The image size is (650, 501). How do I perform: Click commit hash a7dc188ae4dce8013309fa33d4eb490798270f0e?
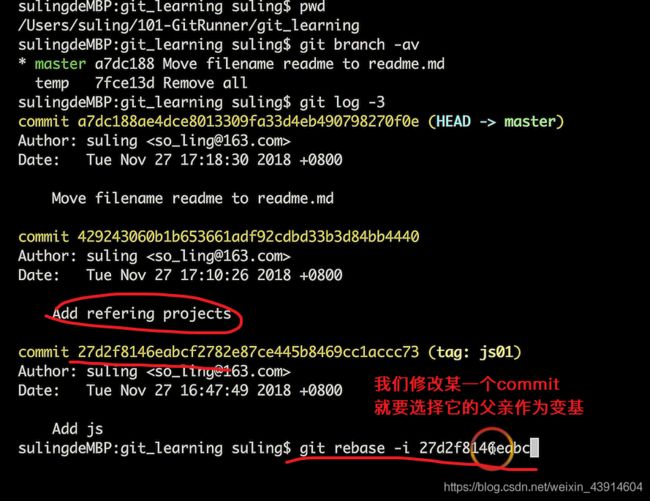[248, 121]
